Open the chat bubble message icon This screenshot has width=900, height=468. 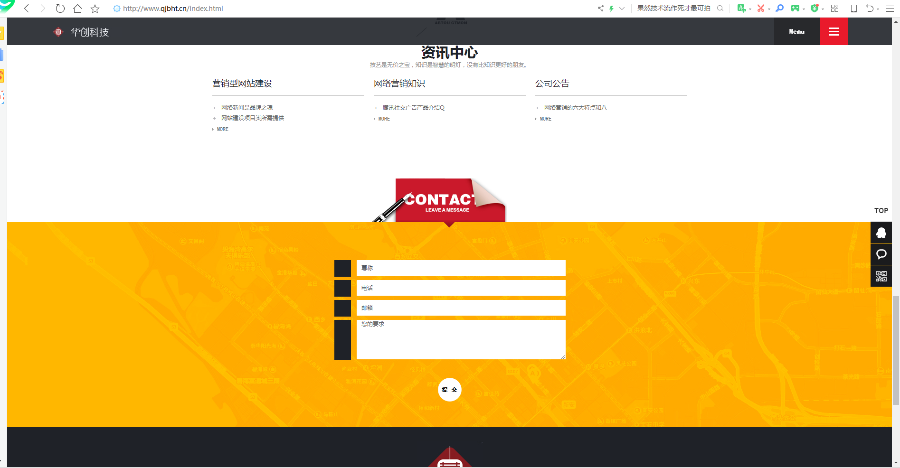coord(881,254)
